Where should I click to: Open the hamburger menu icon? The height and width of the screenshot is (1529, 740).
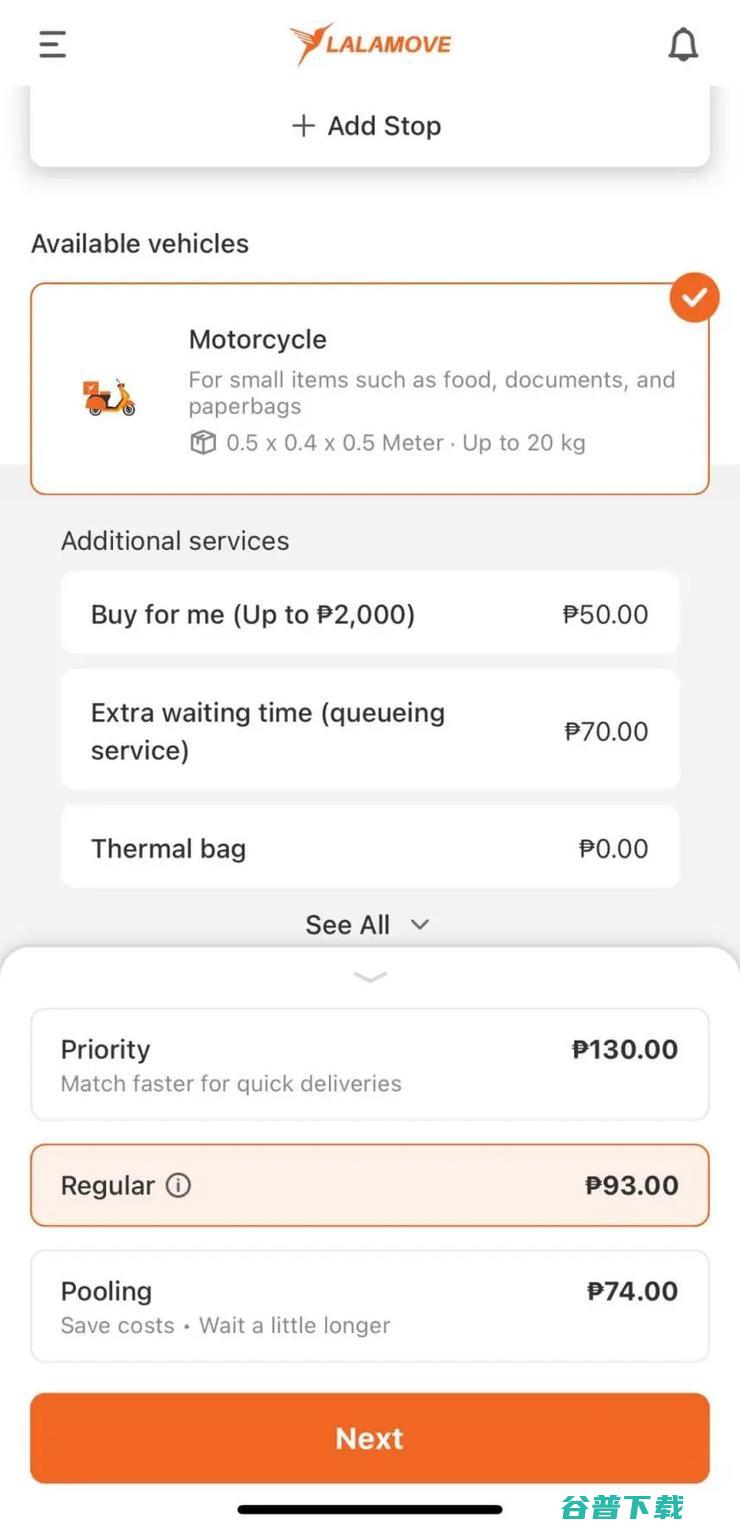coord(52,44)
